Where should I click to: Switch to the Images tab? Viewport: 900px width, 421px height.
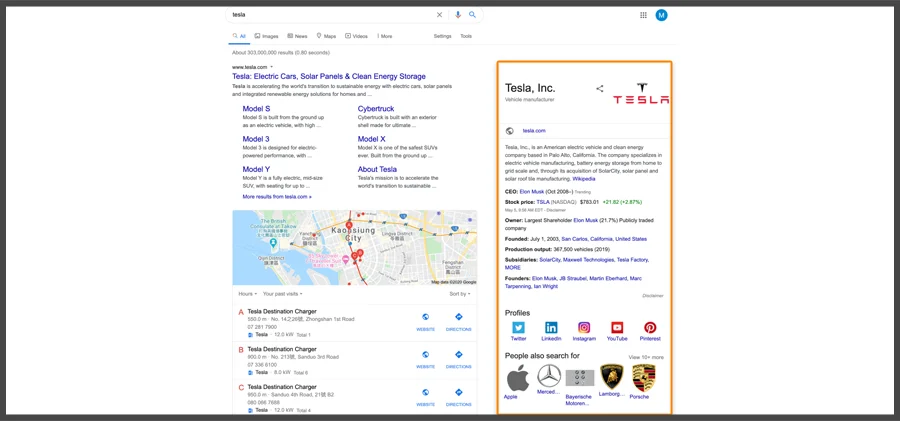pos(266,36)
